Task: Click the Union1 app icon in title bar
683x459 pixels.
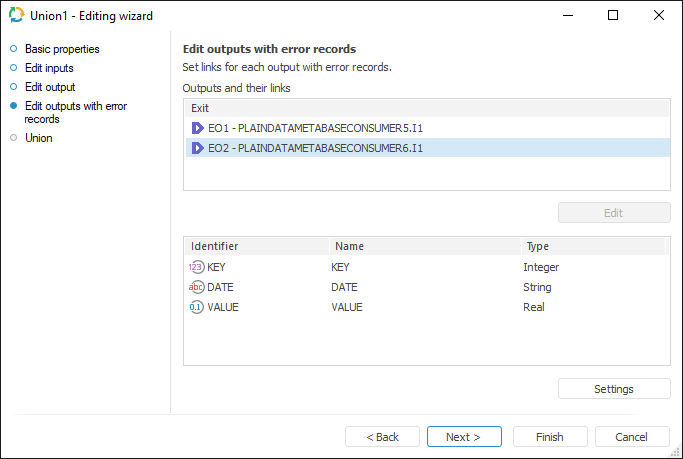Action: (16, 15)
